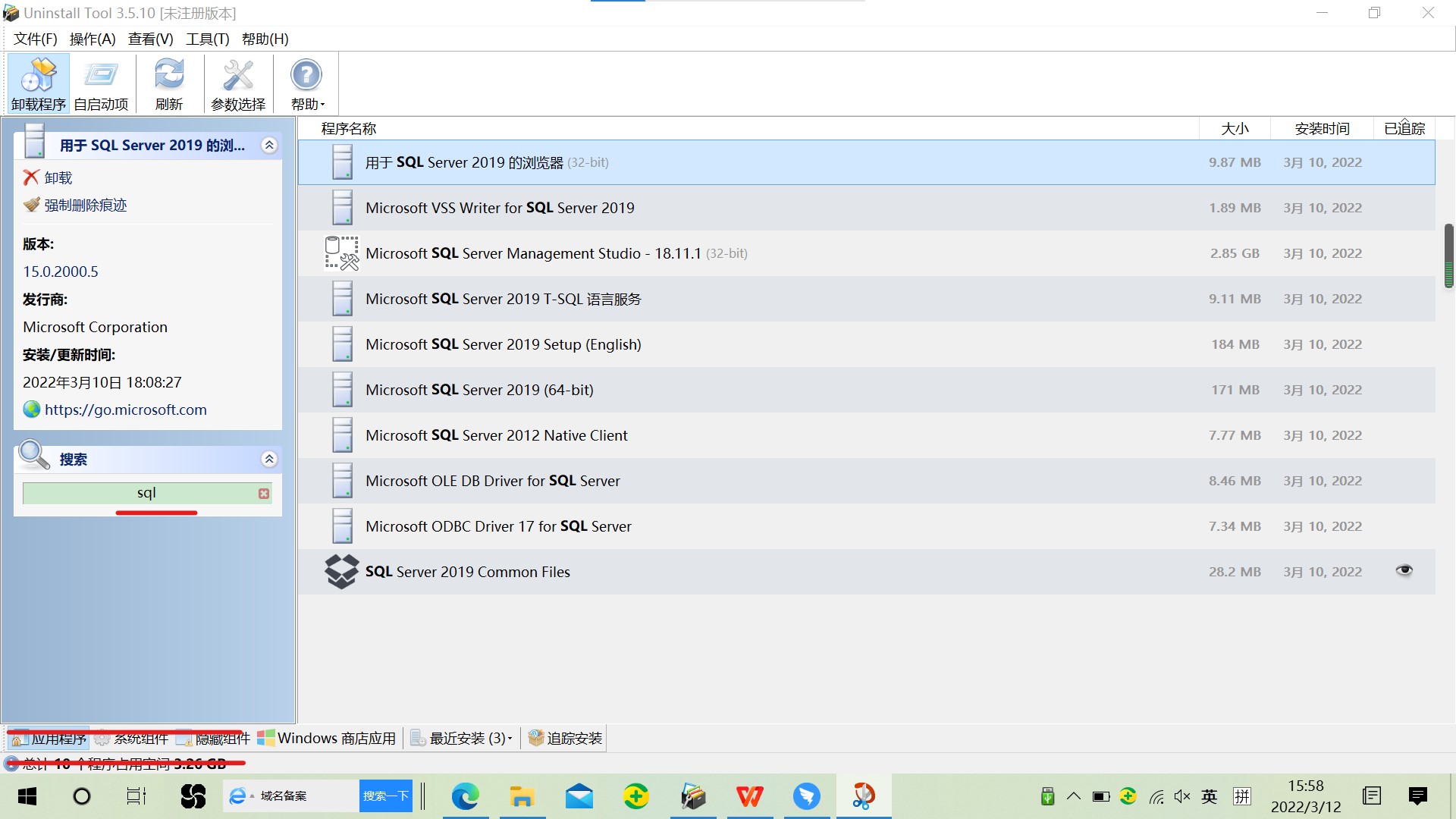The image size is (1456, 819).
Task: Click the 9.87 MB size cell
Action: (x=1235, y=162)
